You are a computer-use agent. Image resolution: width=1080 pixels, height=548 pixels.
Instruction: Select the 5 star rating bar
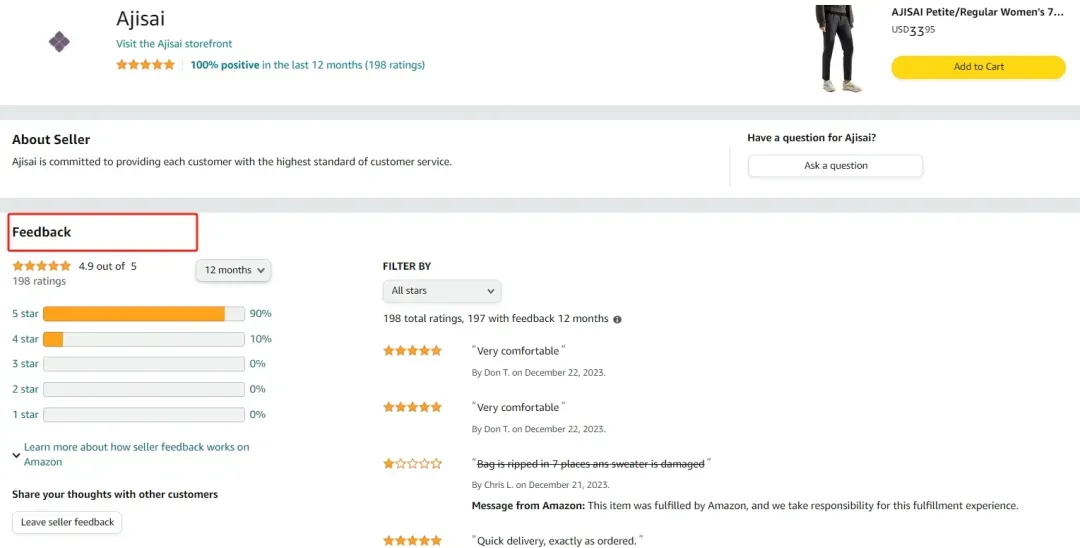tap(144, 314)
